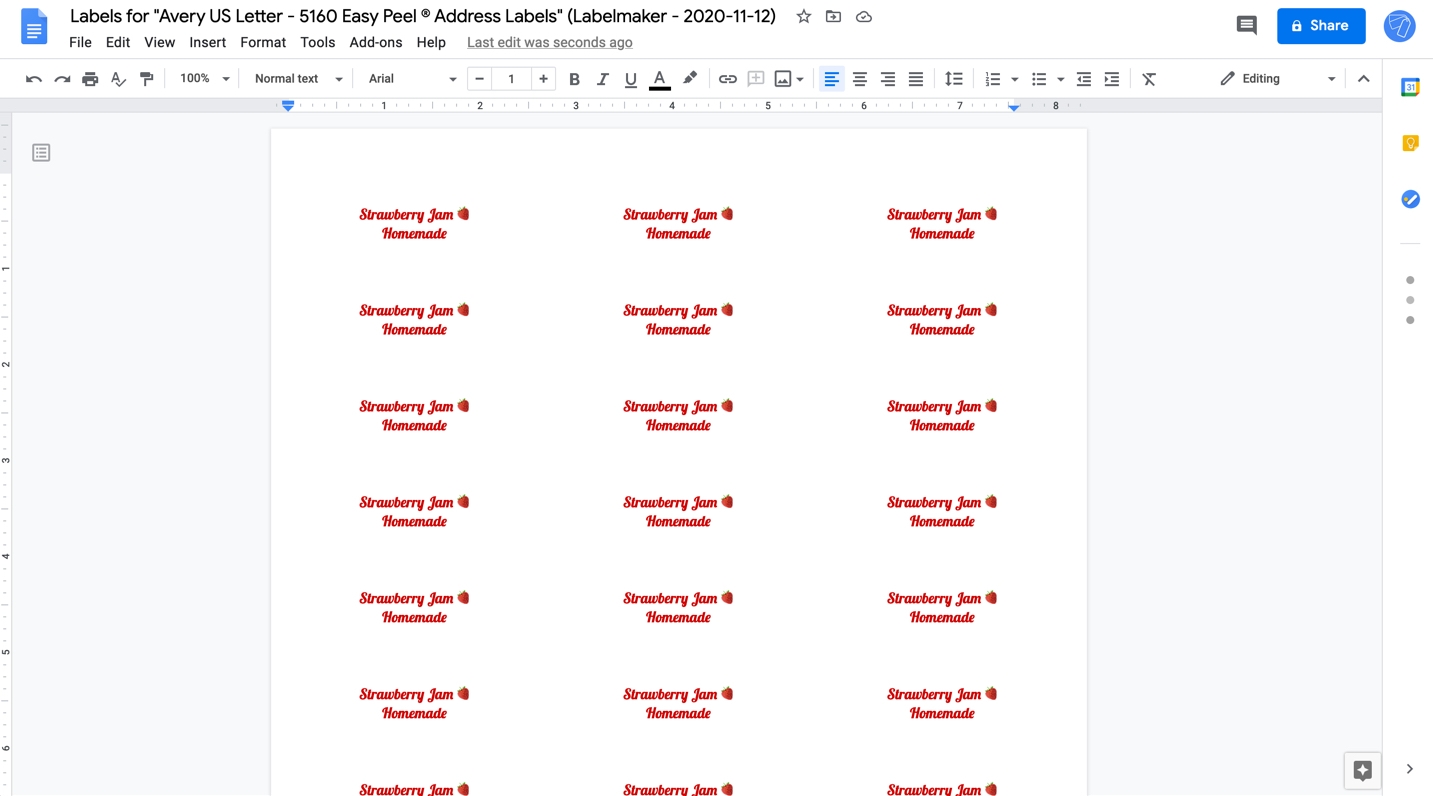1433x796 pixels.
Task: Toggle italic formatting
Action: (602, 79)
